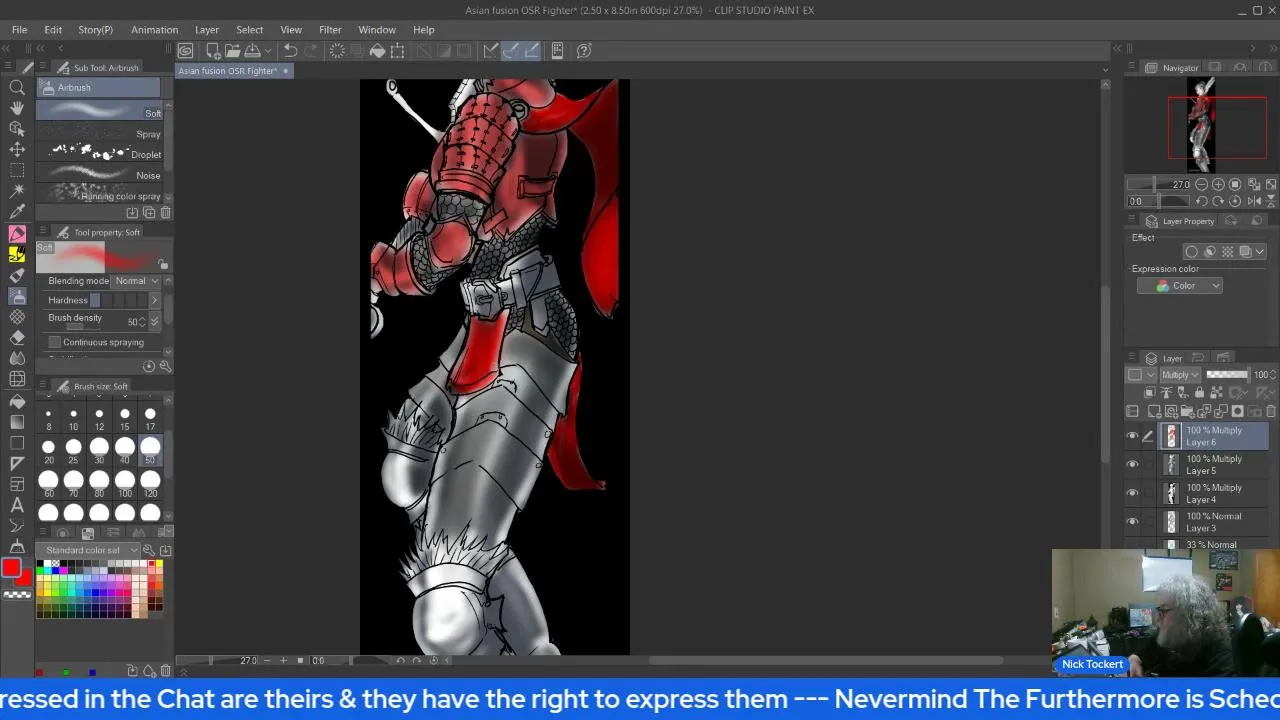Select the Zoom magnifier tool
The width and height of the screenshot is (1280, 720).
pos(17,88)
